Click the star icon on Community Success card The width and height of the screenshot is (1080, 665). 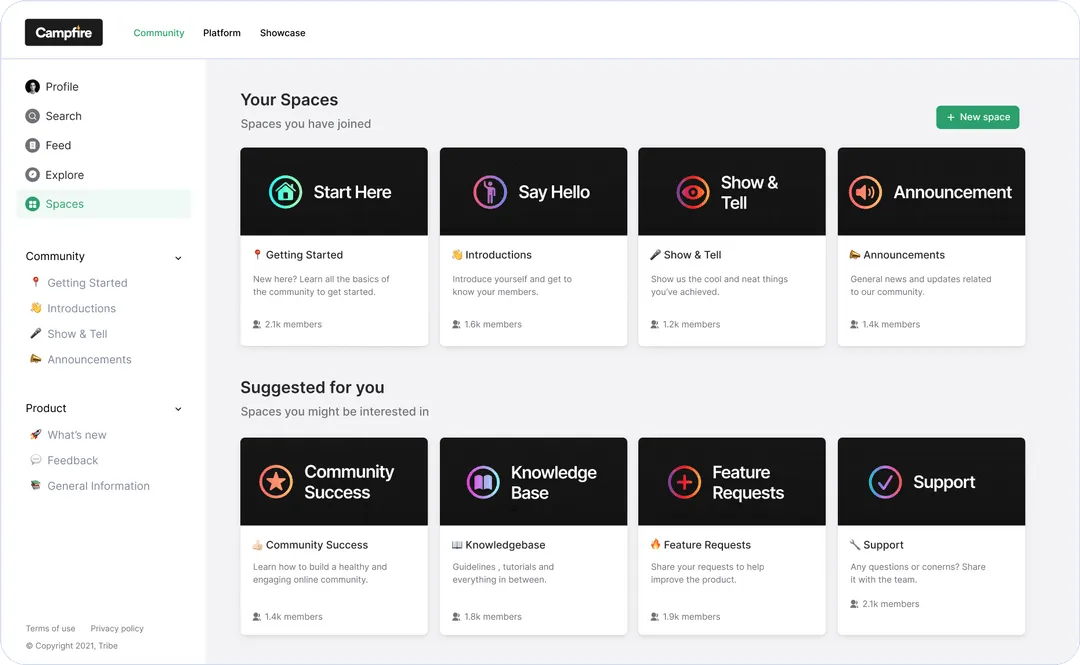click(276, 482)
